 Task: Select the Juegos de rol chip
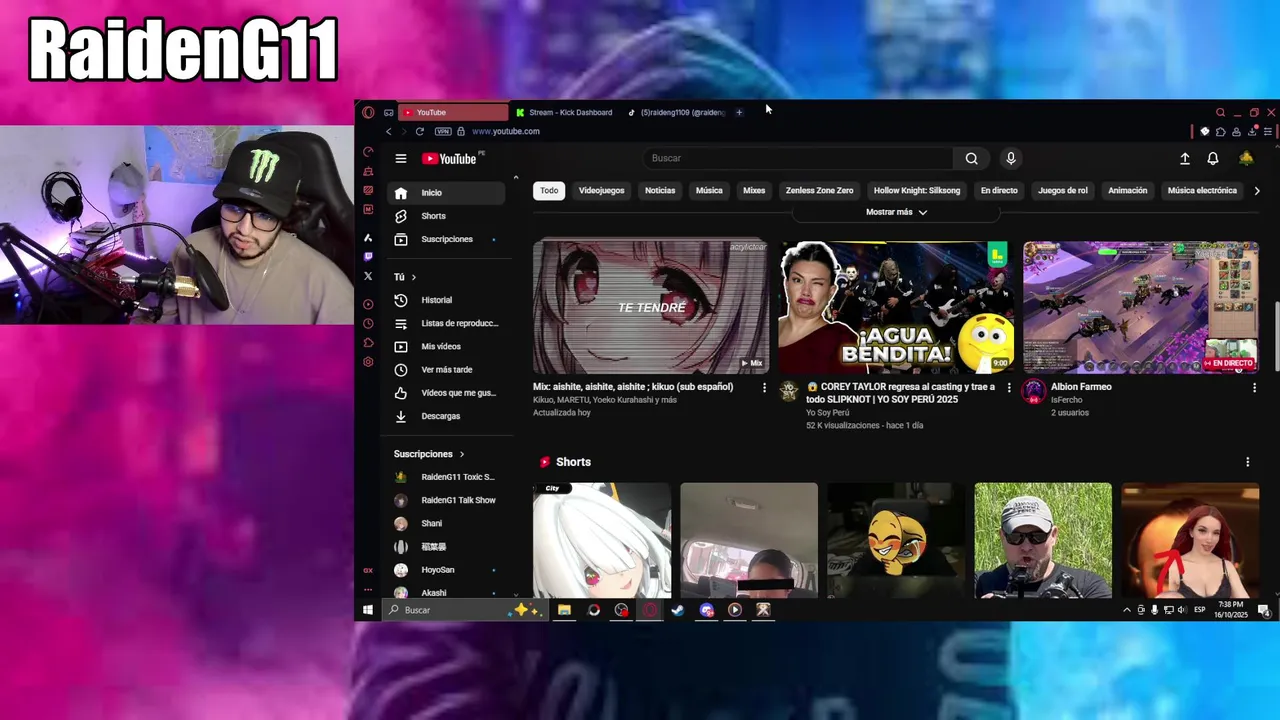click(x=1062, y=190)
